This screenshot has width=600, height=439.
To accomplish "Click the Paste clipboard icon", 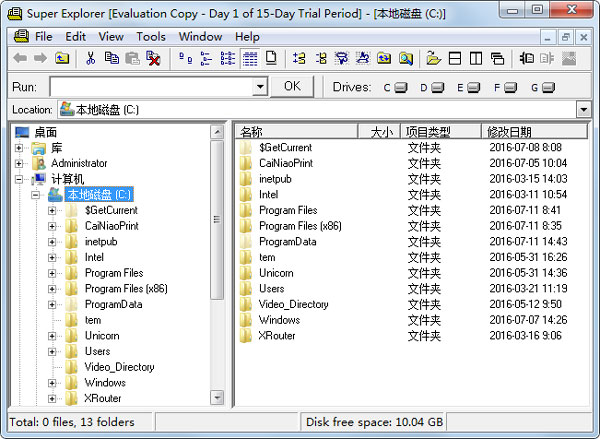I will (x=132, y=59).
